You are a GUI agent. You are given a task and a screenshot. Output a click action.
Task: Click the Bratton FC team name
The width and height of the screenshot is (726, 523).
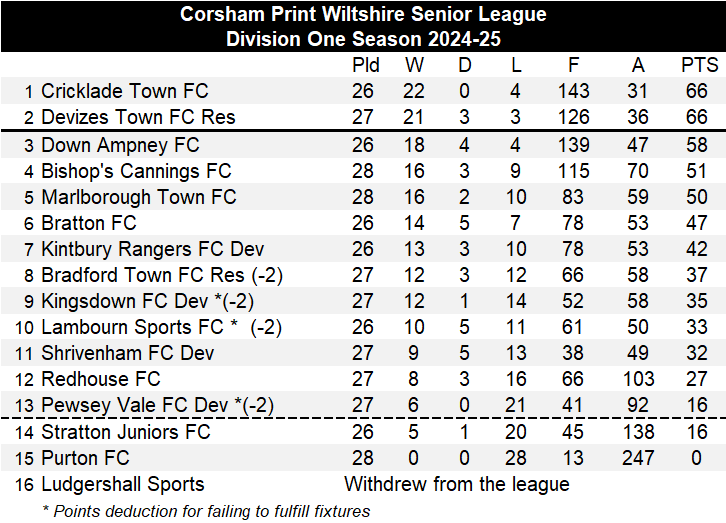[x=89, y=223]
